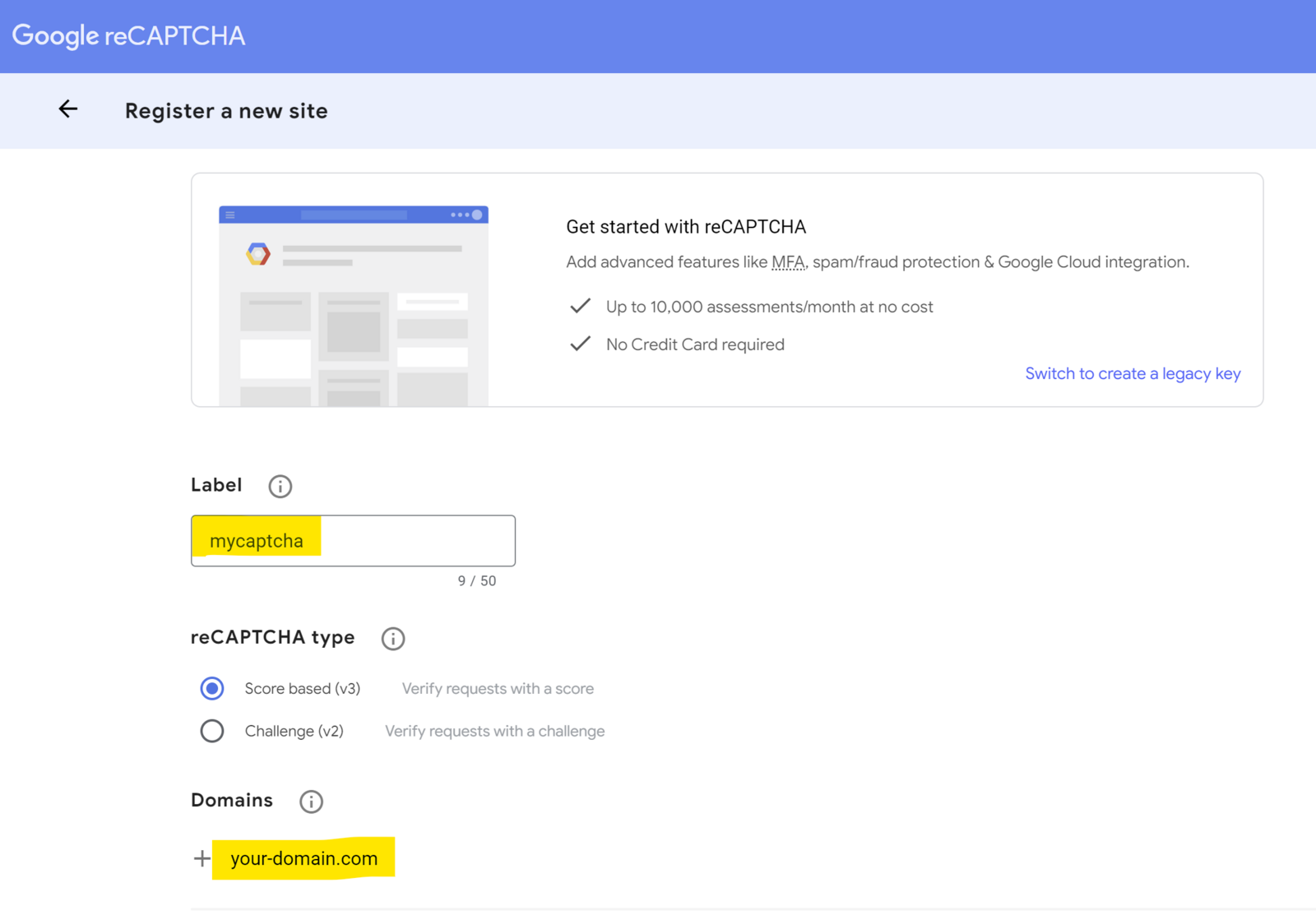Click the reCAPTCHA preview illustration thumbnail
The width and height of the screenshot is (1316, 924).
click(354, 306)
